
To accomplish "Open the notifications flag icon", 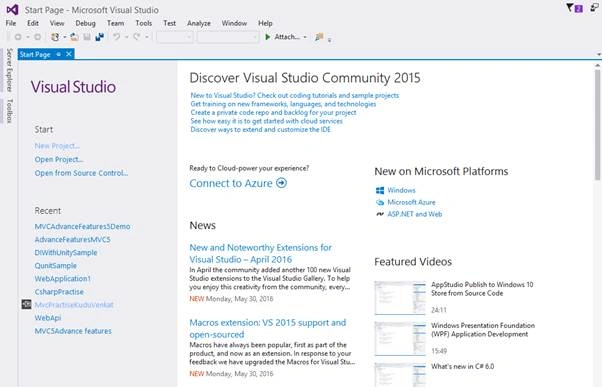I will tap(574, 8).
